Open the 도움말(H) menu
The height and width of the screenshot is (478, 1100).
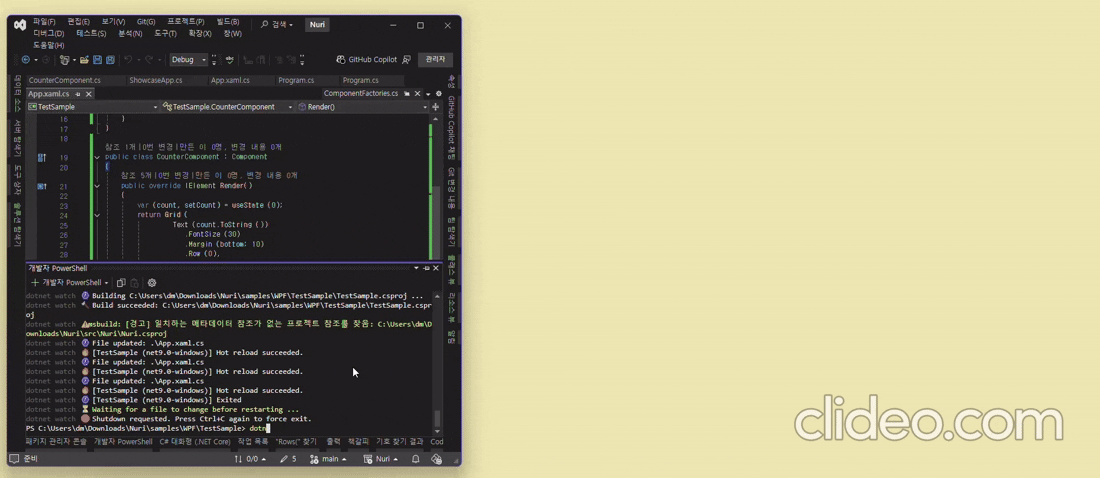point(49,45)
